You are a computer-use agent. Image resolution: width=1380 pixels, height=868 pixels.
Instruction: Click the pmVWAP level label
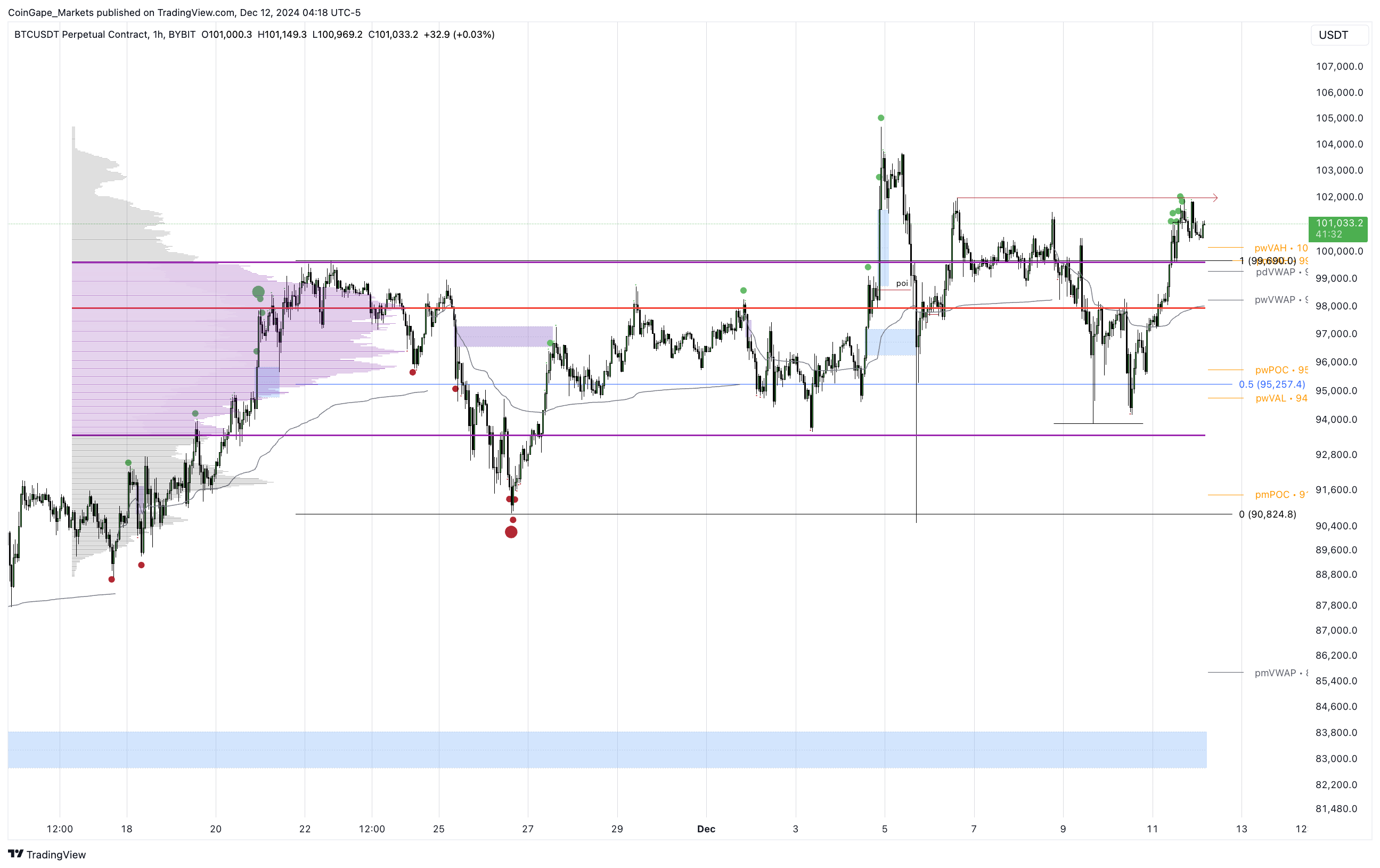(1281, 673)
